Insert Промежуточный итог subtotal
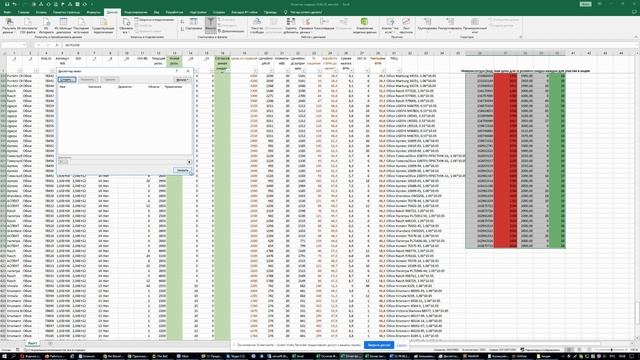Viewport: 640px width, 360px height. point(475,25)
